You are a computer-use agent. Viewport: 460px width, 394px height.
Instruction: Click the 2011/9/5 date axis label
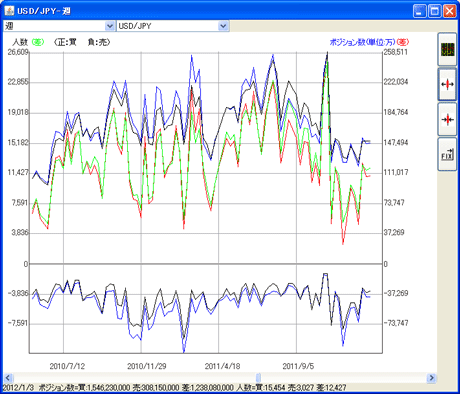tap(298, 366)
